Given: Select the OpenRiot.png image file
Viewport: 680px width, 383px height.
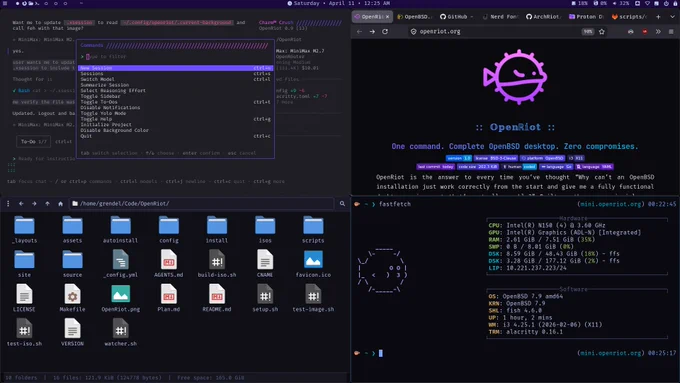Looking at the screenshot, I should (121, 298).
